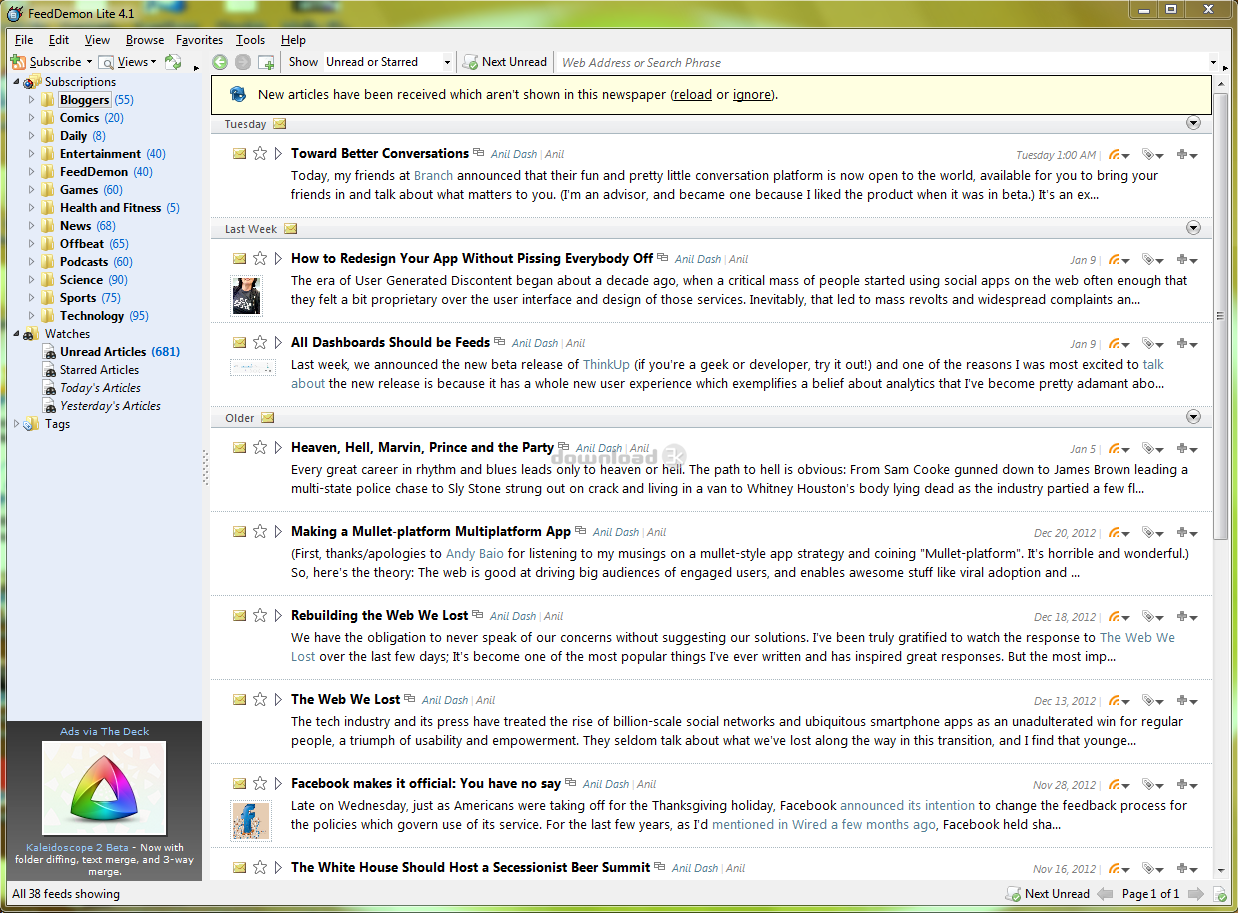Open the Edit menu
This screenshot has width=1238, height=913.
point(59,40)
